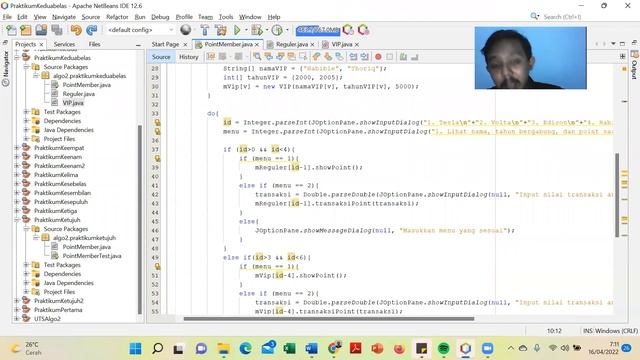640x360 pixels.
Task: Click the Open Project toolbar icon
Action: pyautogui.click(x=41, y=30)
